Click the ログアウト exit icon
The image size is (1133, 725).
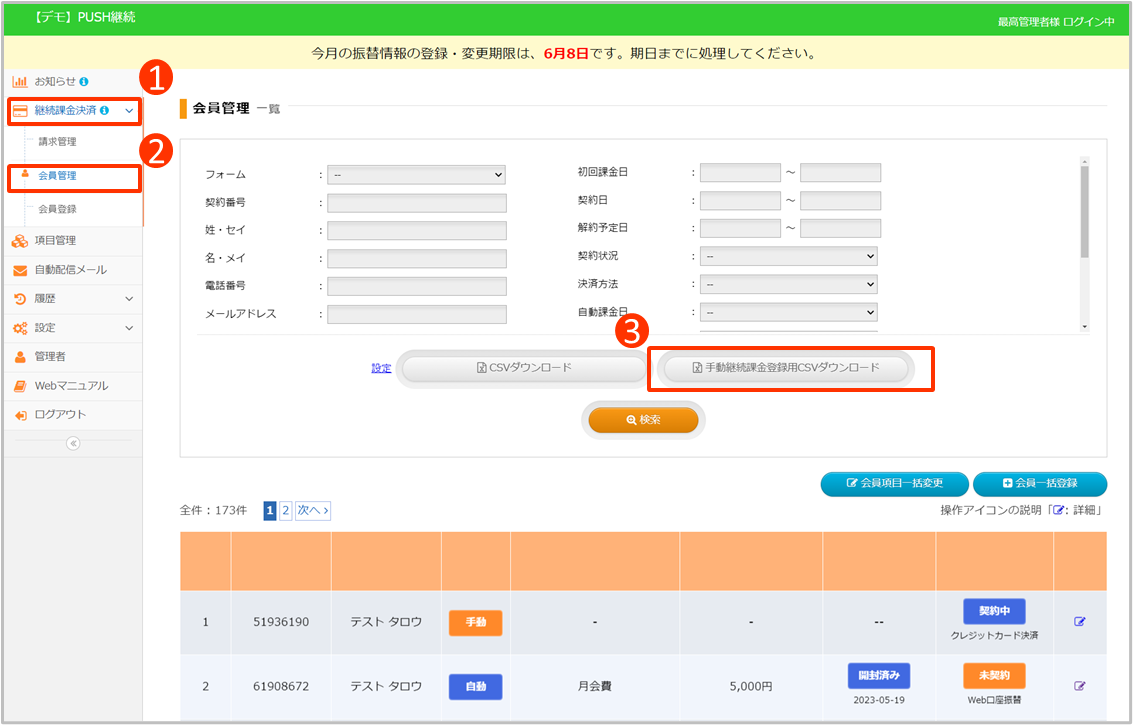pyautogui.click(x=20, y=415)
